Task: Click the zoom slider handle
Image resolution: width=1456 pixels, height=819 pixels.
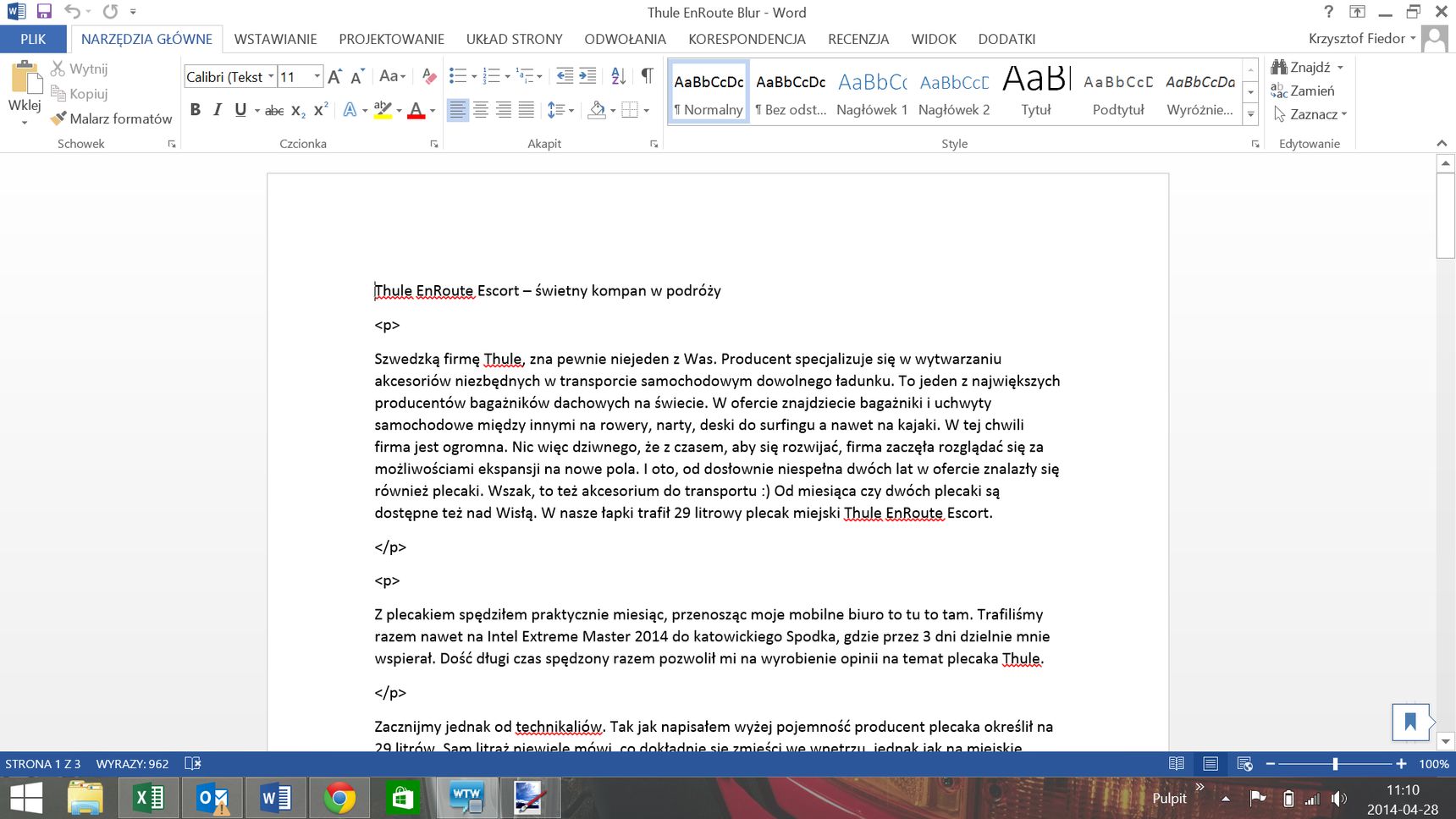Action: click(x=1335, y=763)
